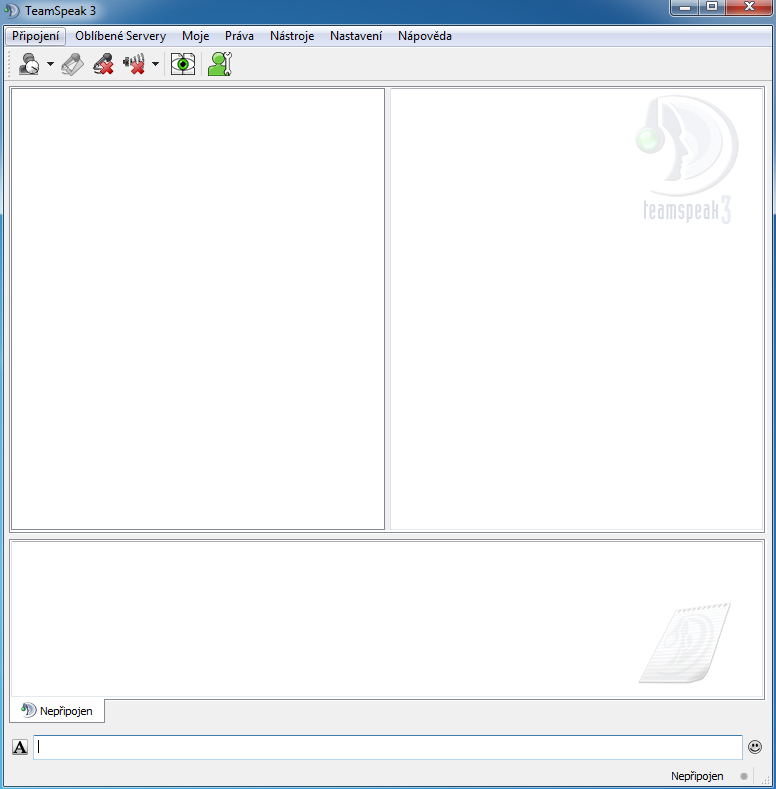Open the Nástroje menu
776x789 pixels.
click(291, 36)
